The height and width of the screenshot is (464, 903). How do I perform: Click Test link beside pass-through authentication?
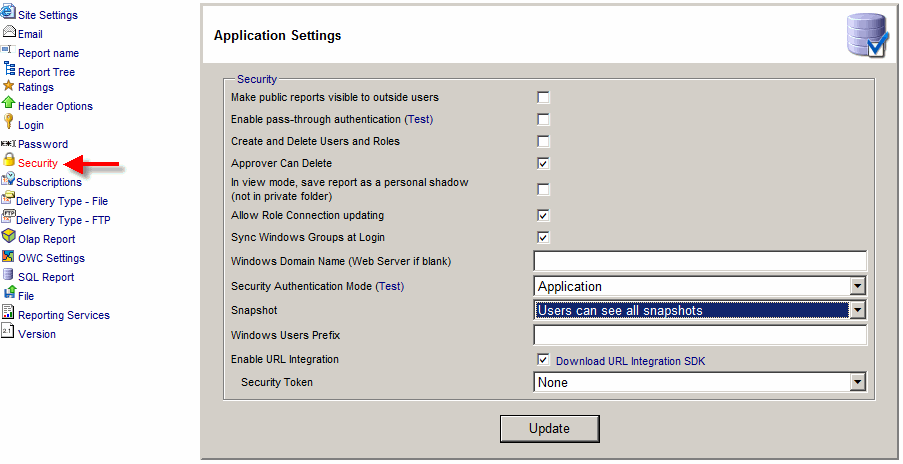click(x=419, y=119)
